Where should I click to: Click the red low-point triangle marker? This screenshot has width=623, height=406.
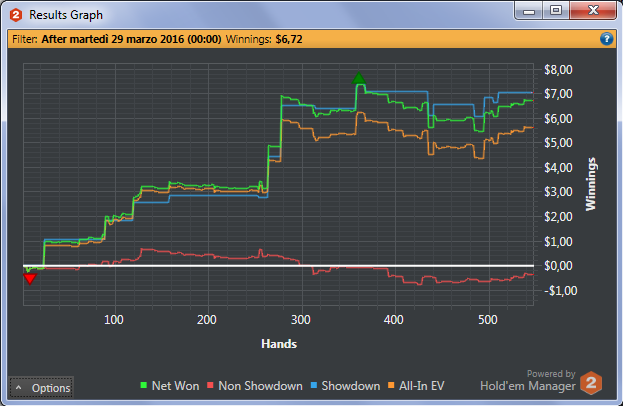point(30,279)
